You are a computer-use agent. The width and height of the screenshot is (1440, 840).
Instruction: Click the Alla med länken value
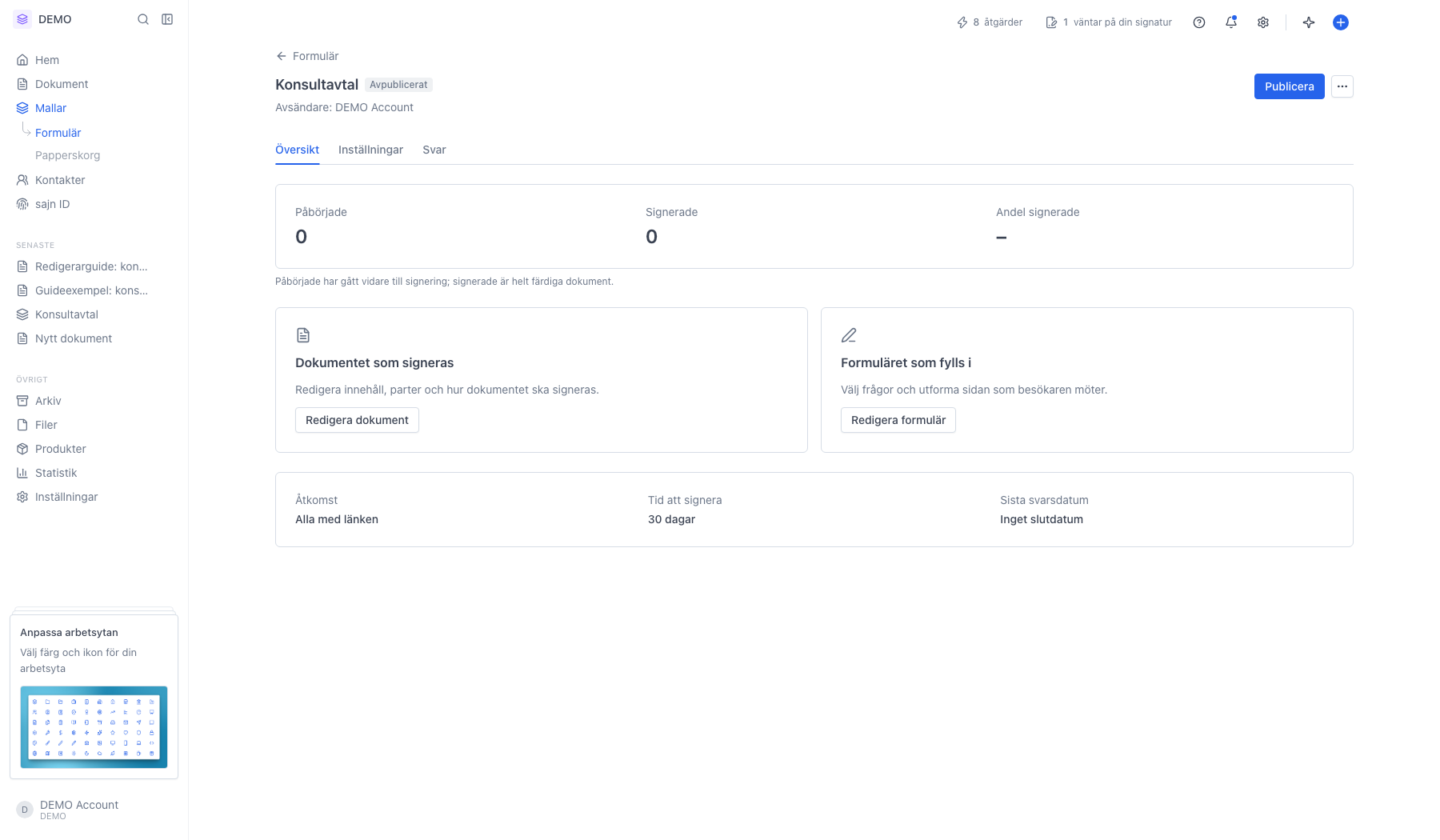[x=337, y=519]
